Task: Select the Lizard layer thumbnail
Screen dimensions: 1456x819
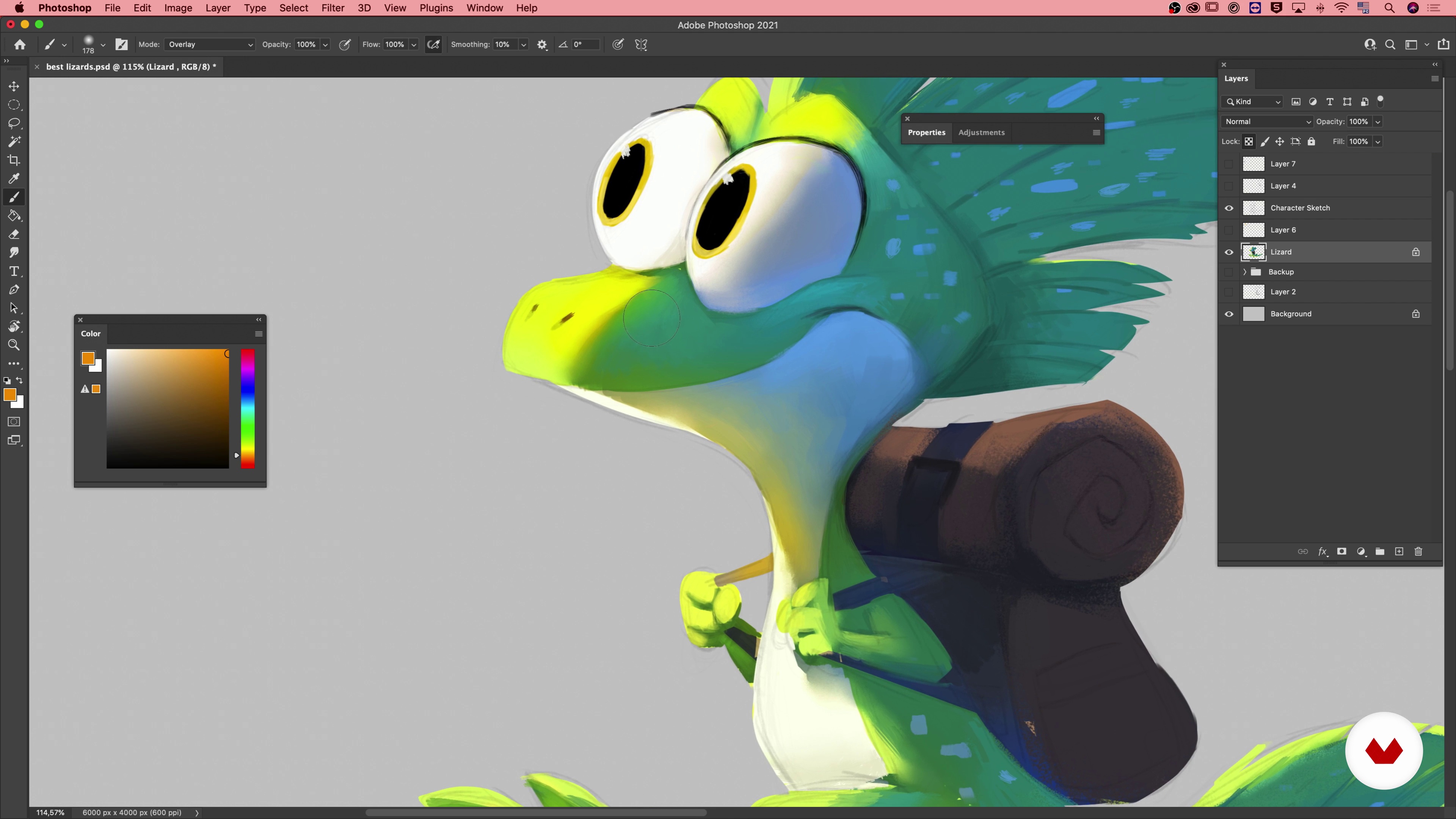Action: click(1253, 252)
